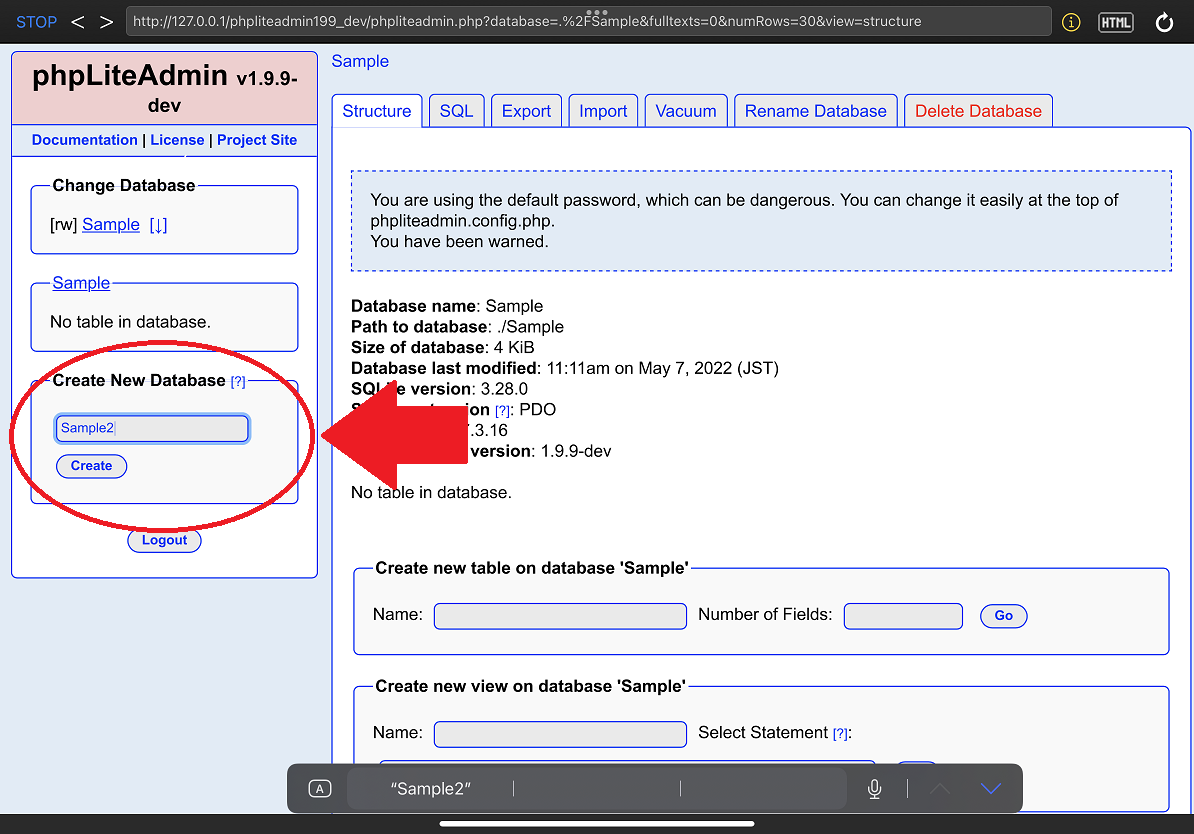Viewport: 1194px width, 834px height.
Task: Tap the HTML source view icon
Action: pyautogui.click(x=1116, y=22)
